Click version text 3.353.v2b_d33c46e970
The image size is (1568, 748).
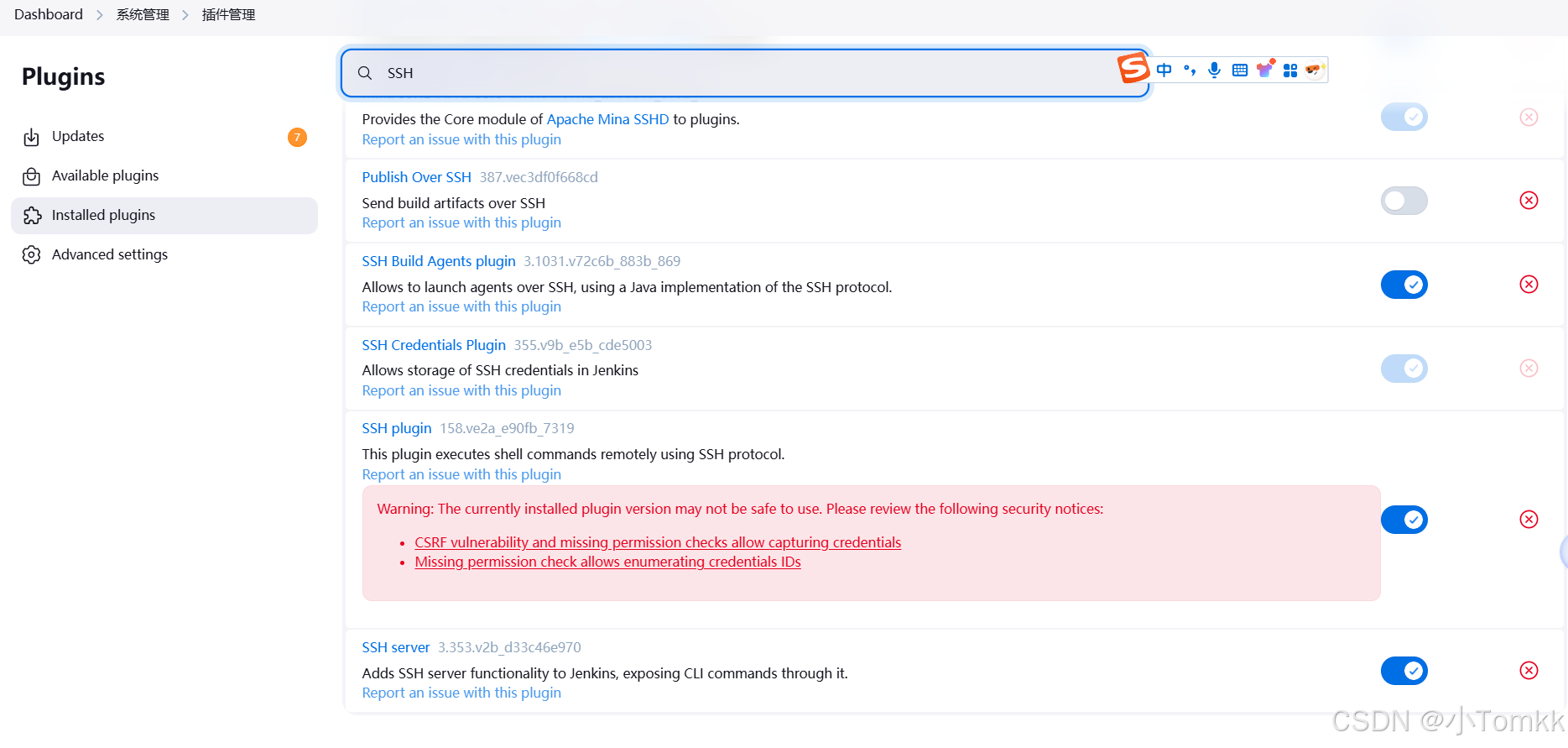click(x=509, y=647)
